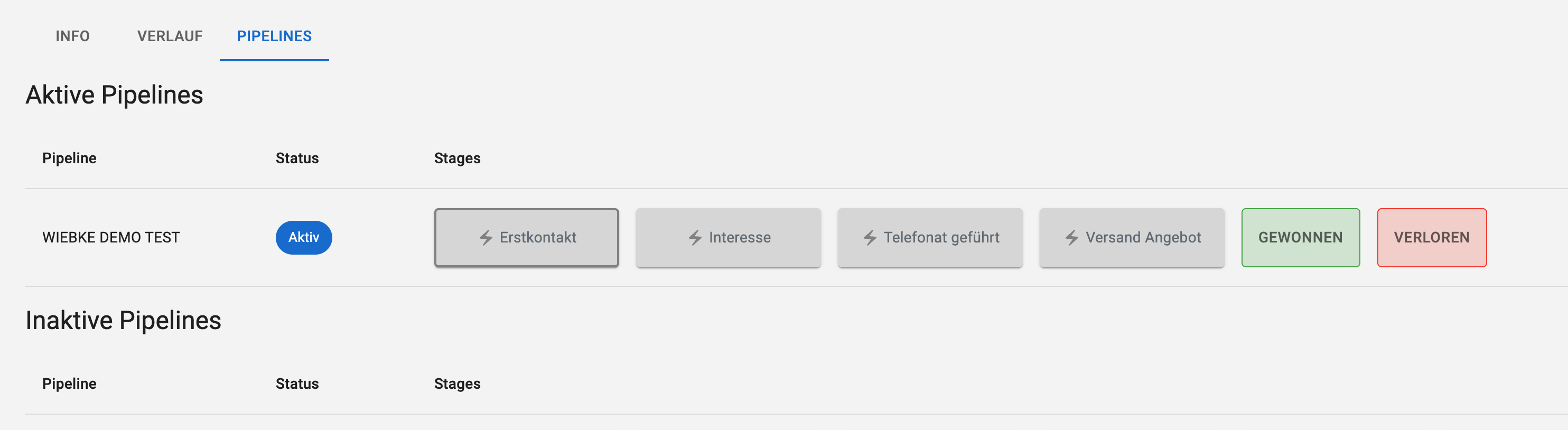Click the Inaktive Pipelines section heading

124,320
